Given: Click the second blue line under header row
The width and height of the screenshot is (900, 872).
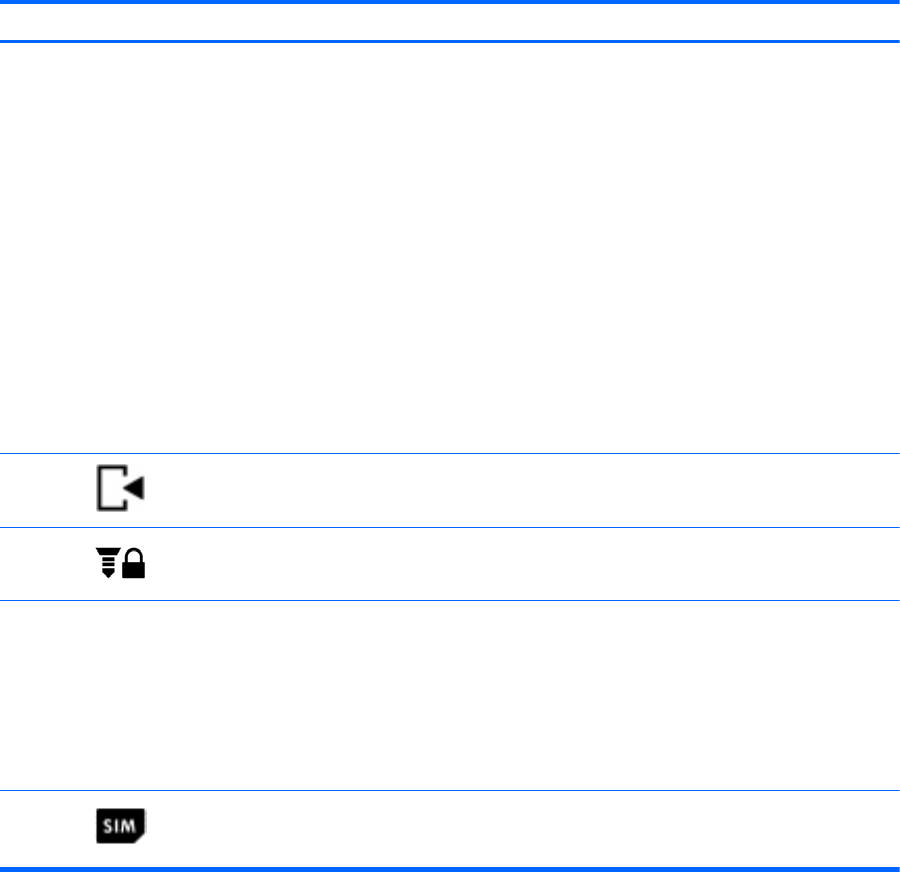Looking at the screenshot, I should coord(450,42).
